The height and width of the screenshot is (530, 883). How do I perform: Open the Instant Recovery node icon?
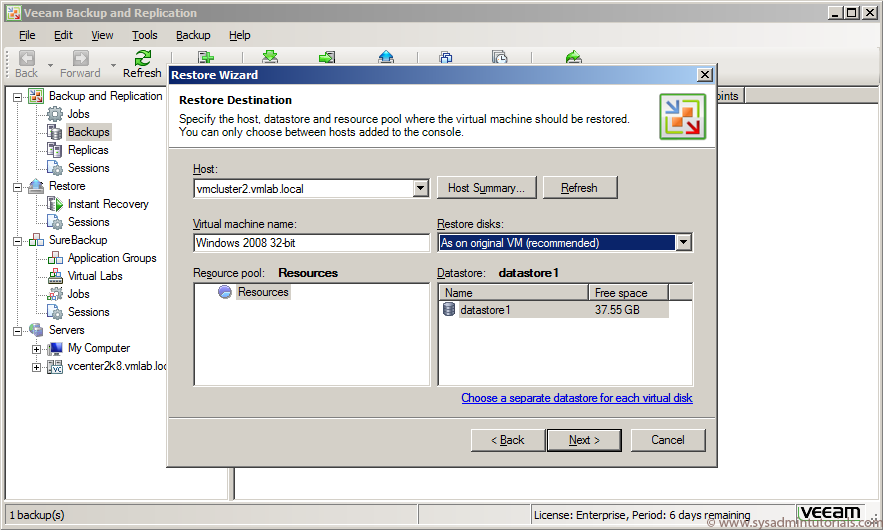pos(55,204)
